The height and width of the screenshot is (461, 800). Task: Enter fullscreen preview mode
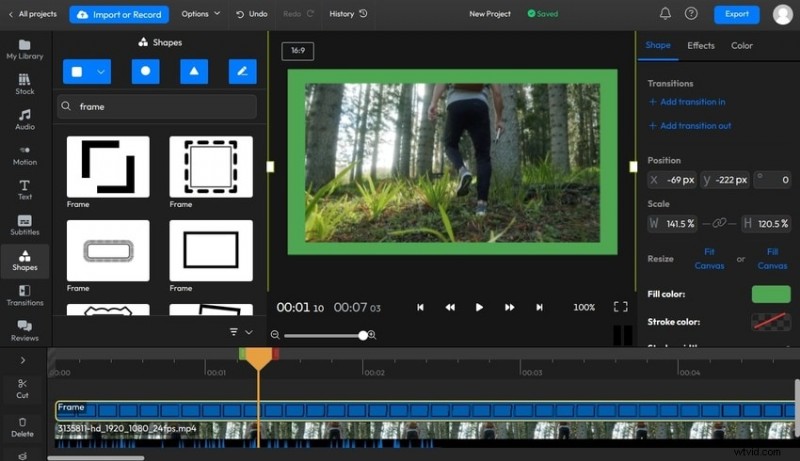[620, 307]
